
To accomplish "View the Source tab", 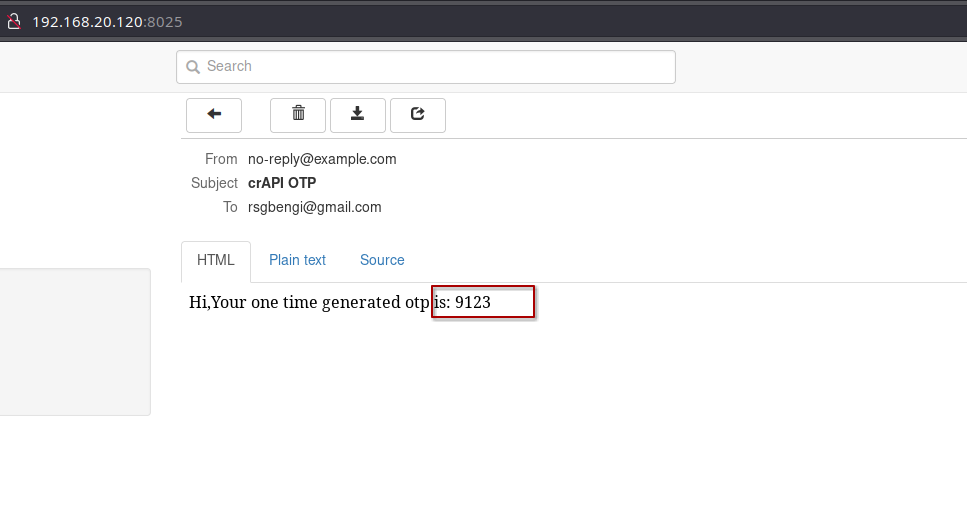I will pos(382,260).
